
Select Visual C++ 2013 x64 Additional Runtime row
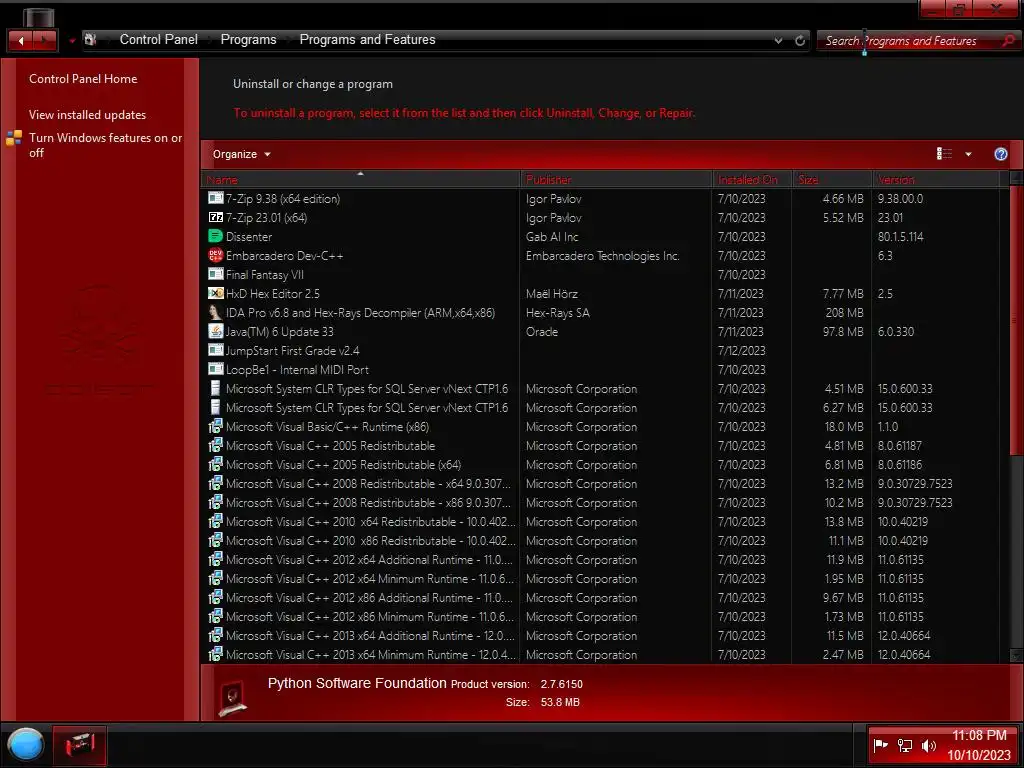pos(605,635)
